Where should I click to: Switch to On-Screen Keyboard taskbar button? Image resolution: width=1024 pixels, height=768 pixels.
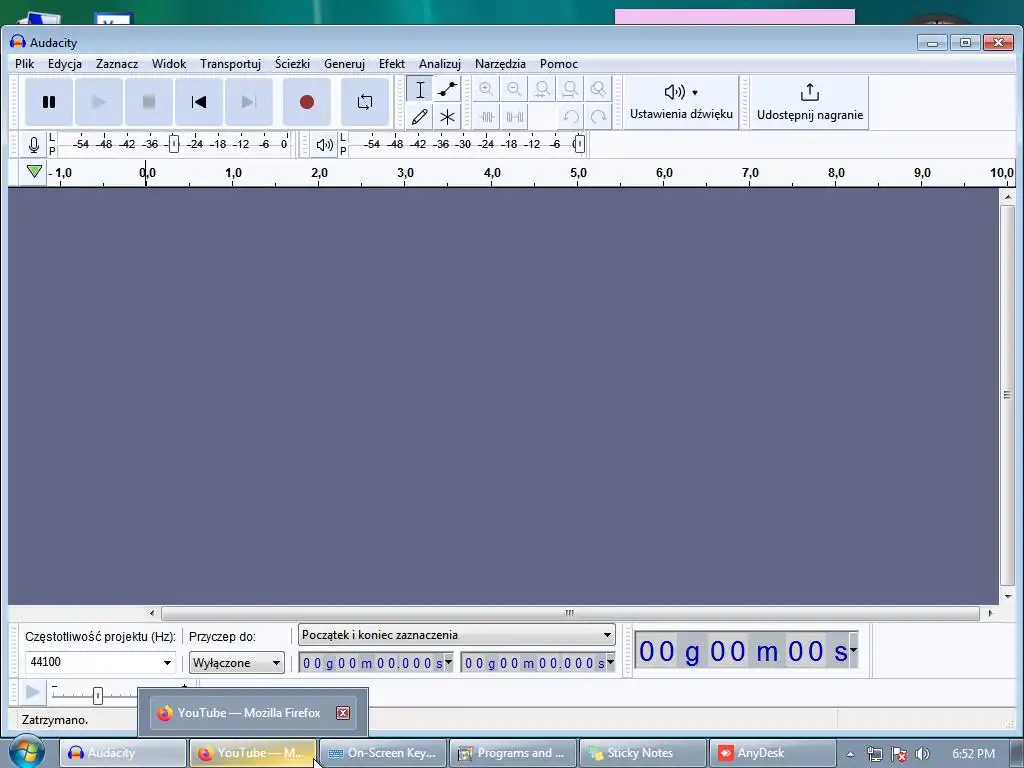(x=383, y=753)
